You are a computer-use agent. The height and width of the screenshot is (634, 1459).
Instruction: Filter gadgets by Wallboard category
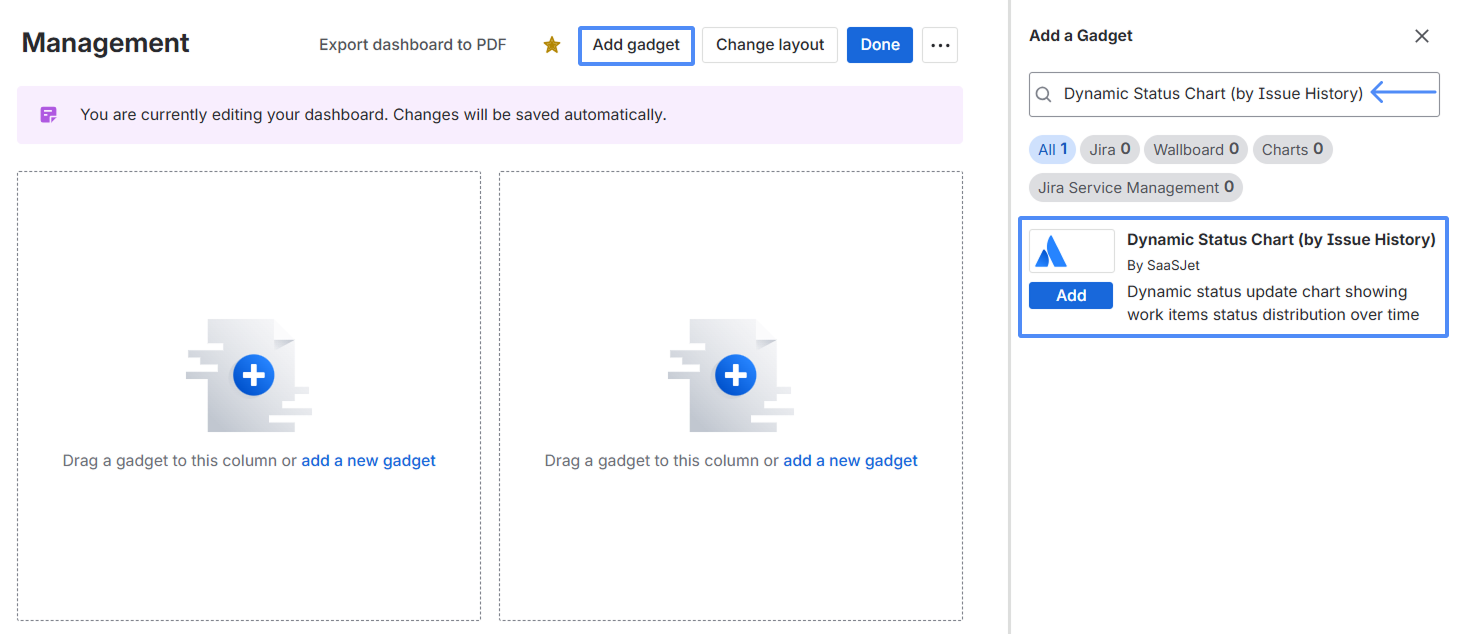point(1195,150)
